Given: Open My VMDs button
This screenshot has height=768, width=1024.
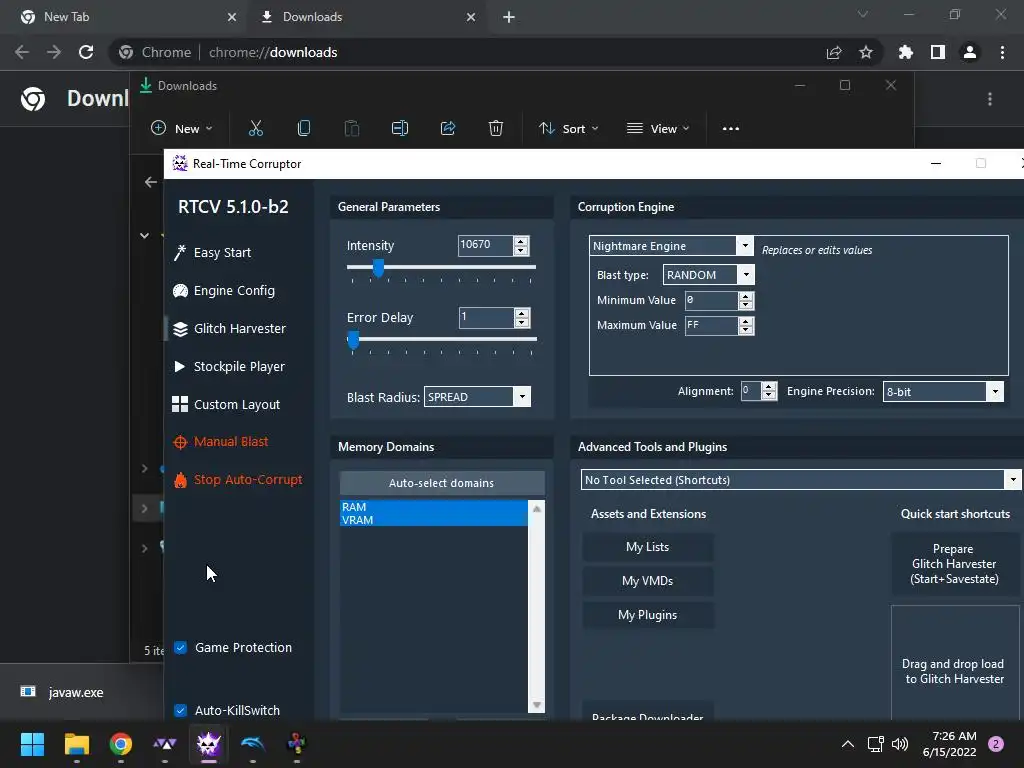Looking at the screenshot, I should (x=648, y=581).
